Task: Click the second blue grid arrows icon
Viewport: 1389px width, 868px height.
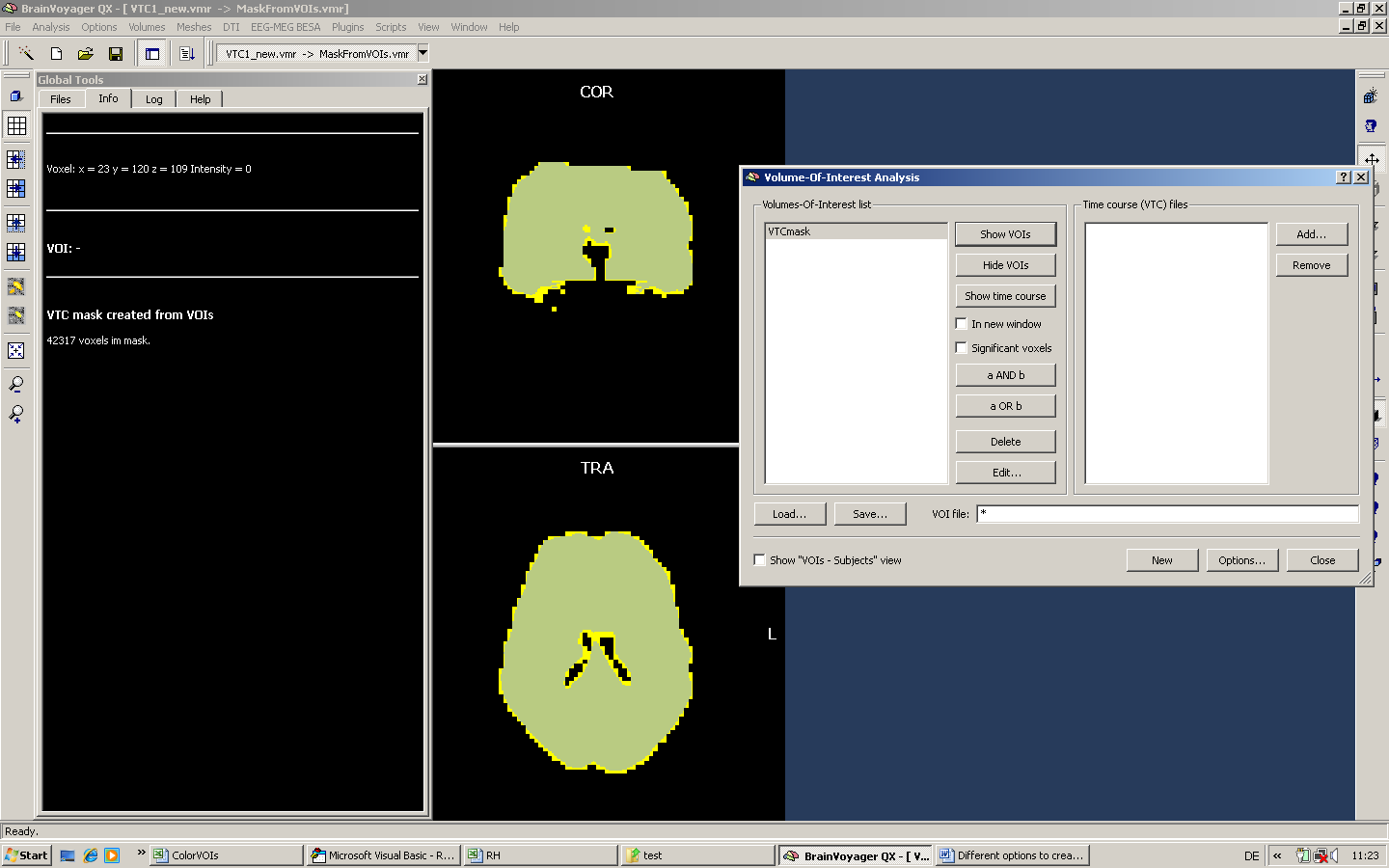Action: coord(16,189)
